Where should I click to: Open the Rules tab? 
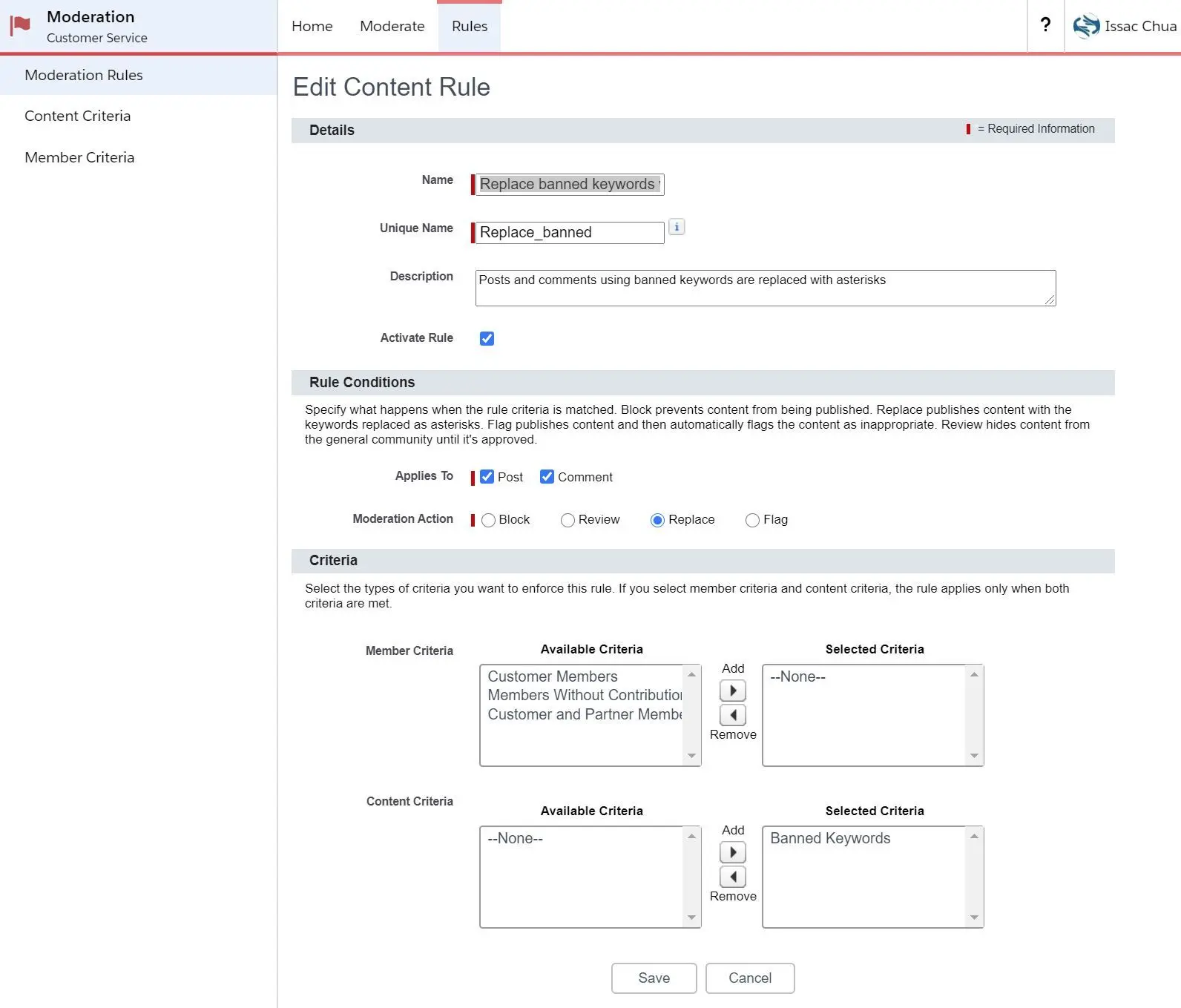tap(470, 26)
